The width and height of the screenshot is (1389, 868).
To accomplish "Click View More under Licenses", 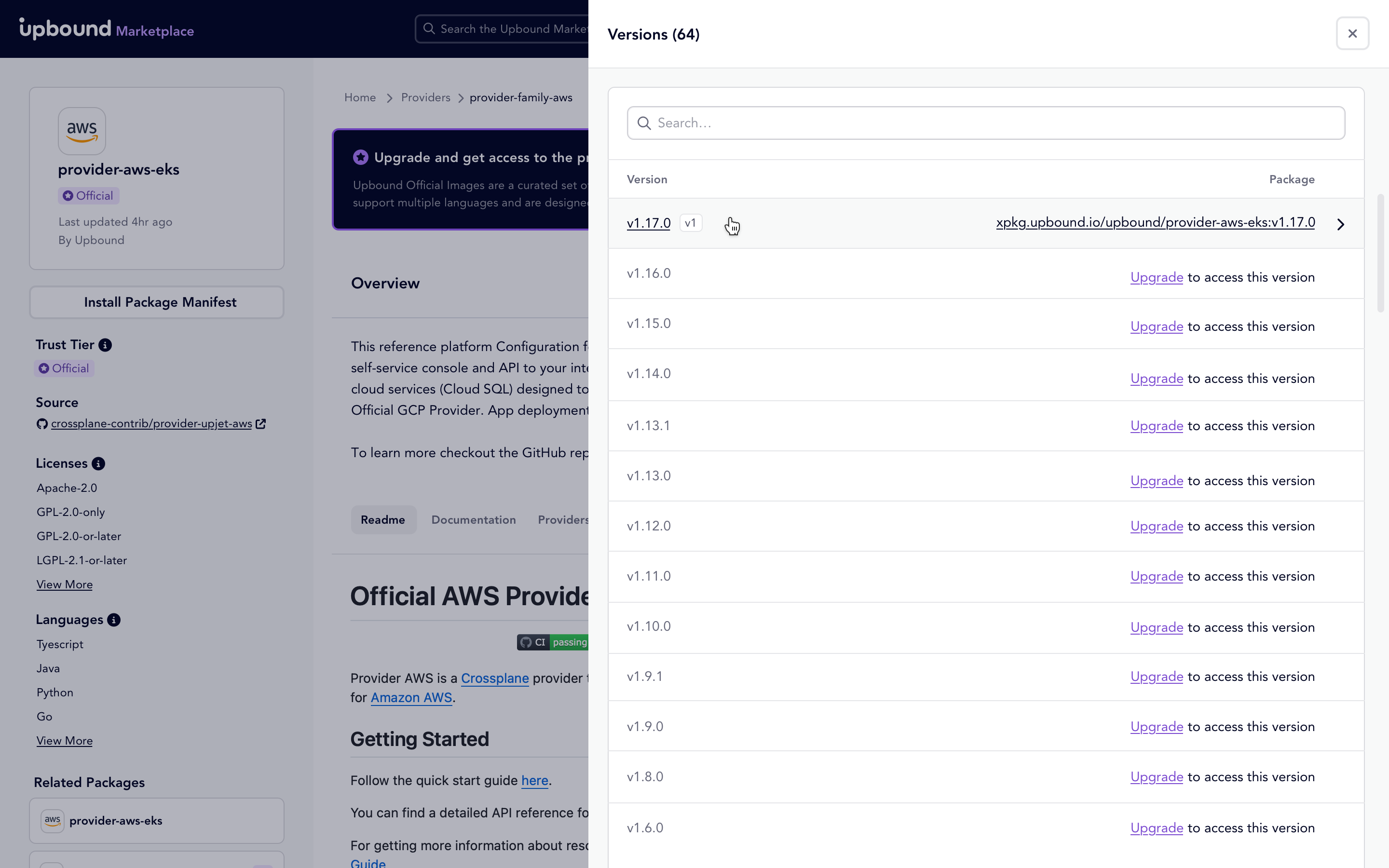I will pyautogui.click(x=64, y=584).
